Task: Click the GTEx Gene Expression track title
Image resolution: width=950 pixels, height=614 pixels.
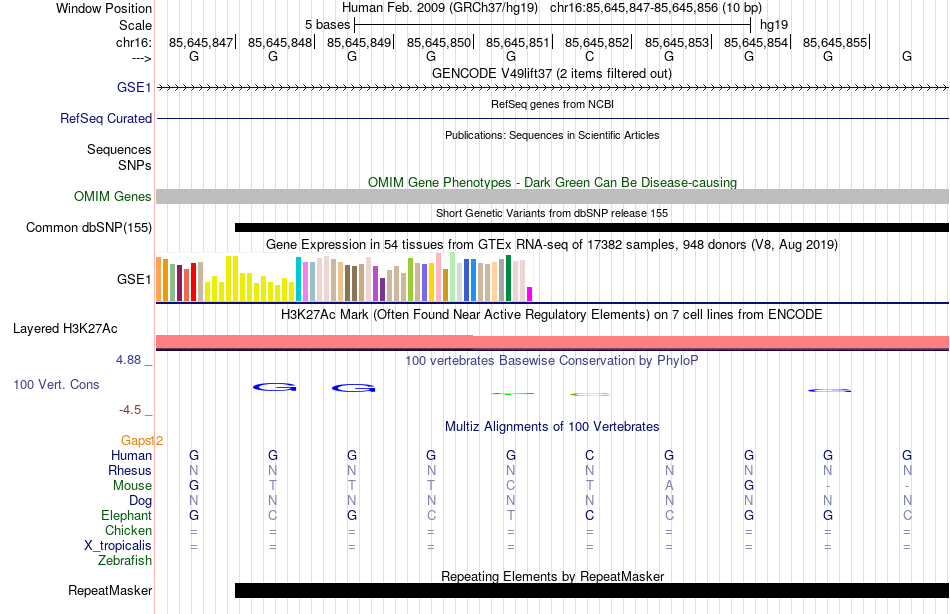Action: pyautogui.click(x=552, y=245)
